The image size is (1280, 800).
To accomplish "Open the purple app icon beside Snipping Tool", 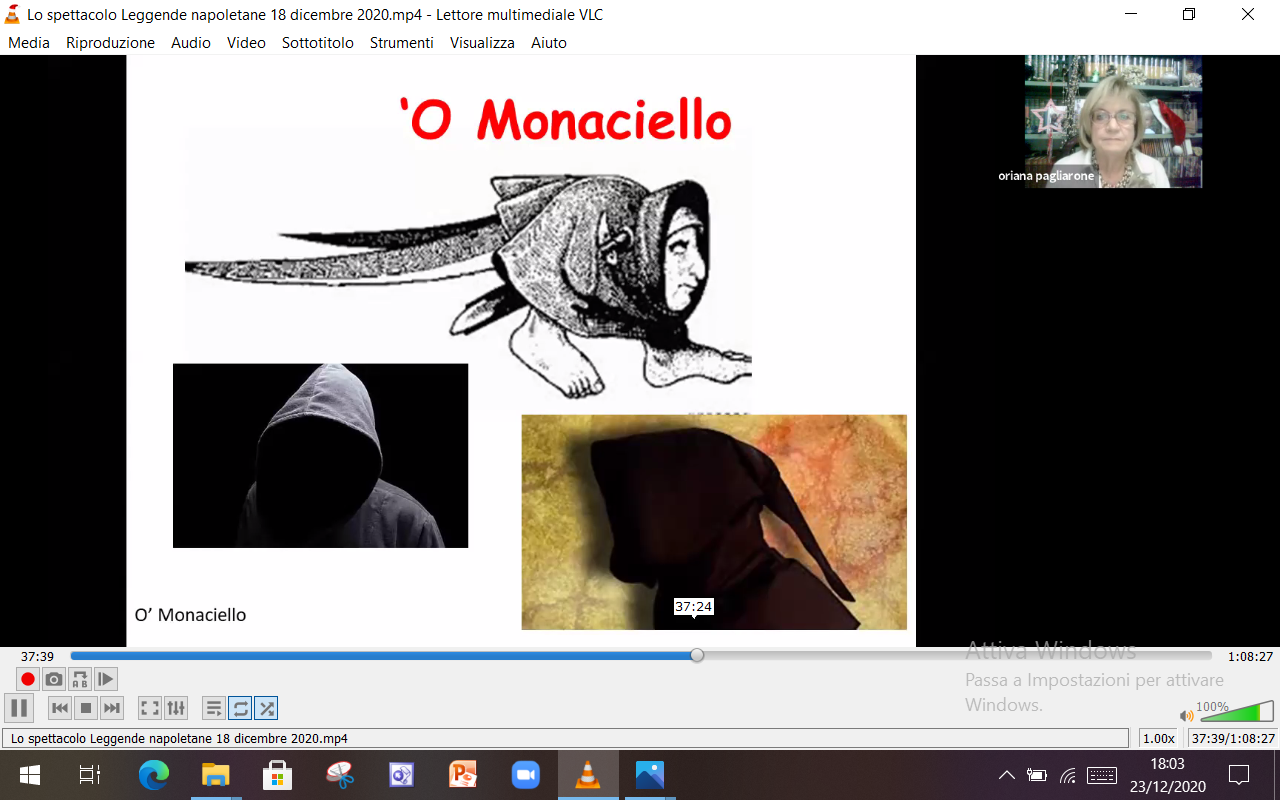I will [x=402, y=775].
